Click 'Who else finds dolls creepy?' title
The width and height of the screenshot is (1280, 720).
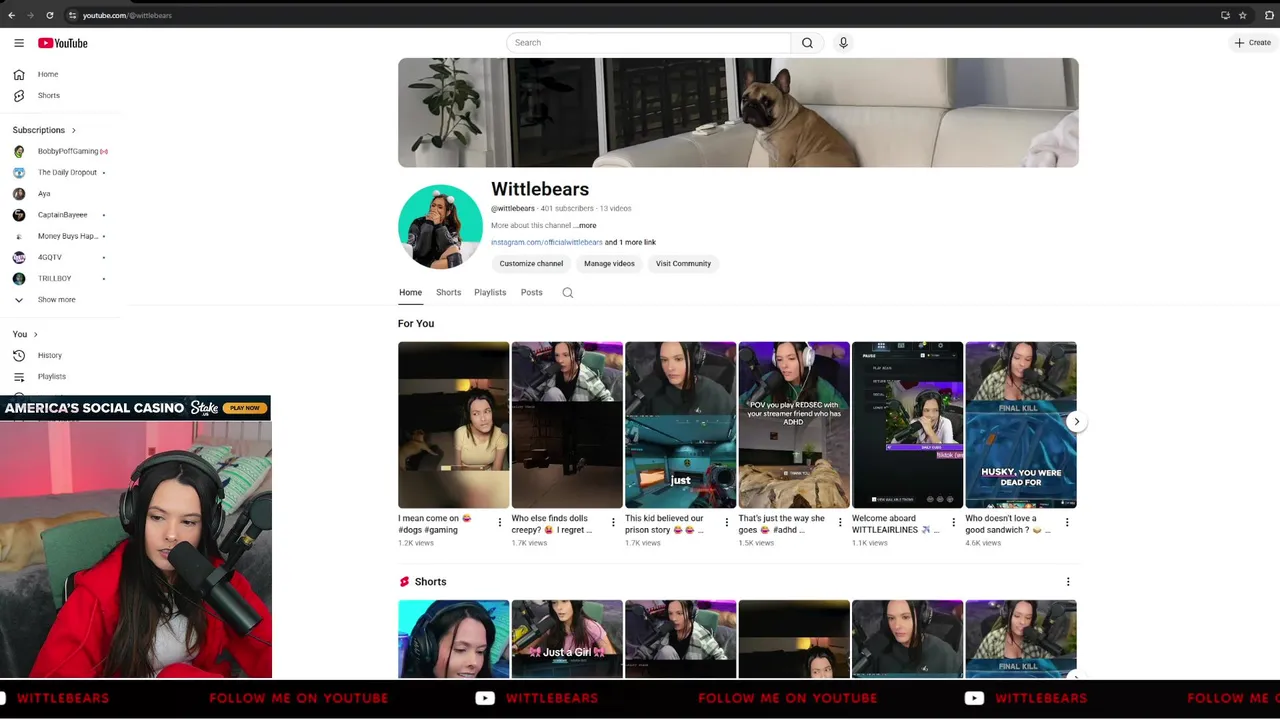pyautogui.click(x=552, y=524)
